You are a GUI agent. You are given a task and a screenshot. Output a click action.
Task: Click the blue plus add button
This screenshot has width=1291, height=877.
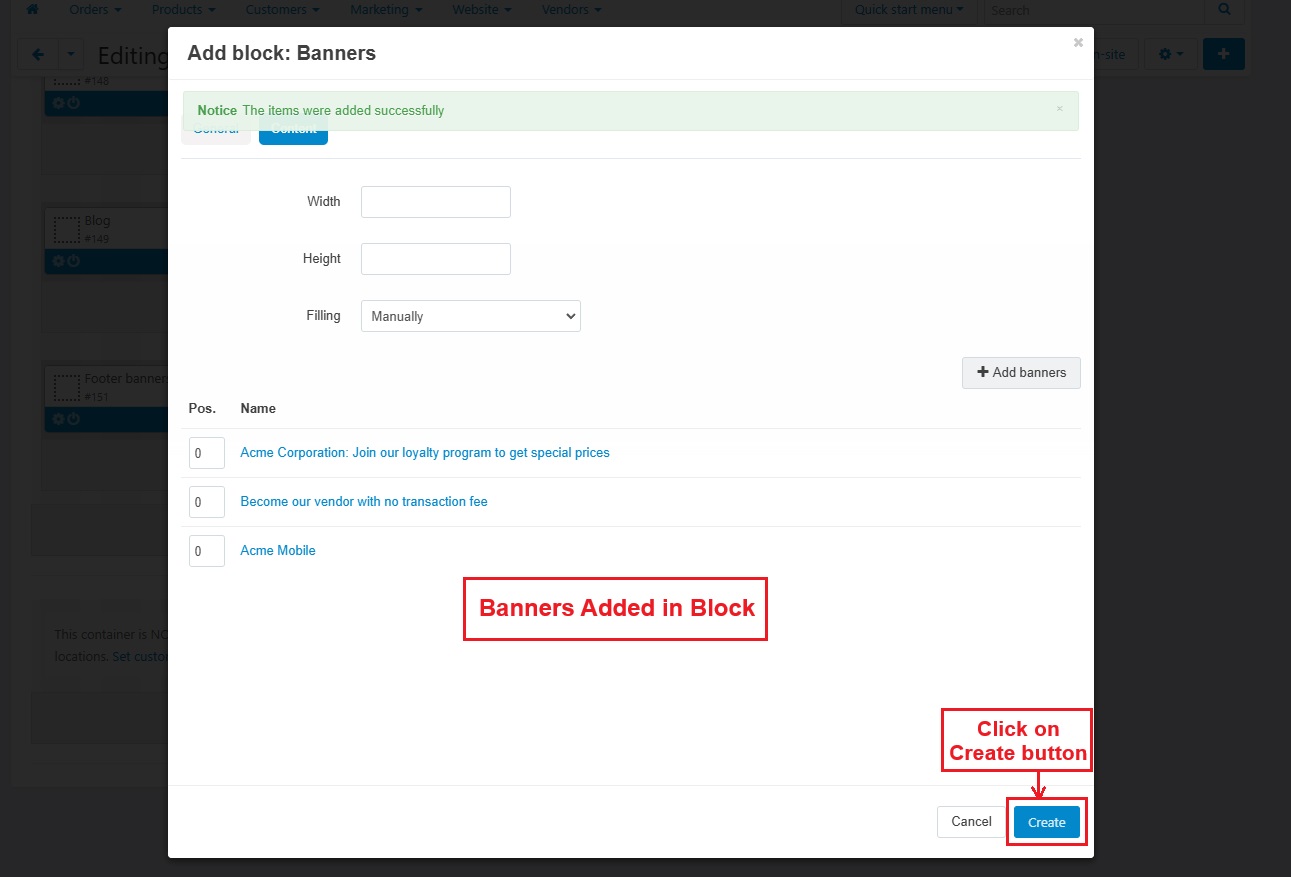tap(1223, 54)
